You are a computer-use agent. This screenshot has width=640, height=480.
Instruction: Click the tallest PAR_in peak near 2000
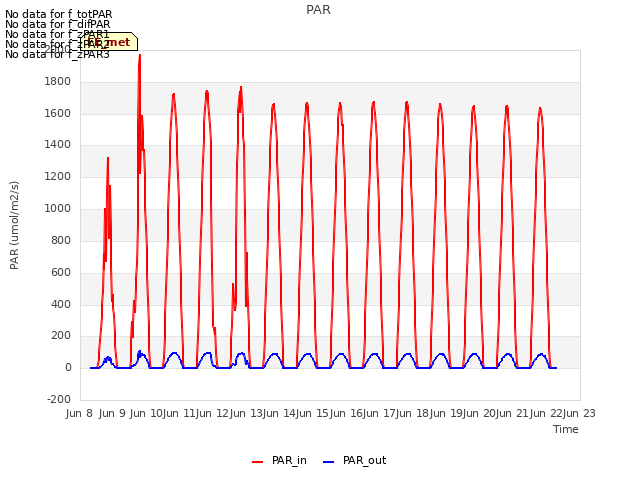(x=140, y=56)
